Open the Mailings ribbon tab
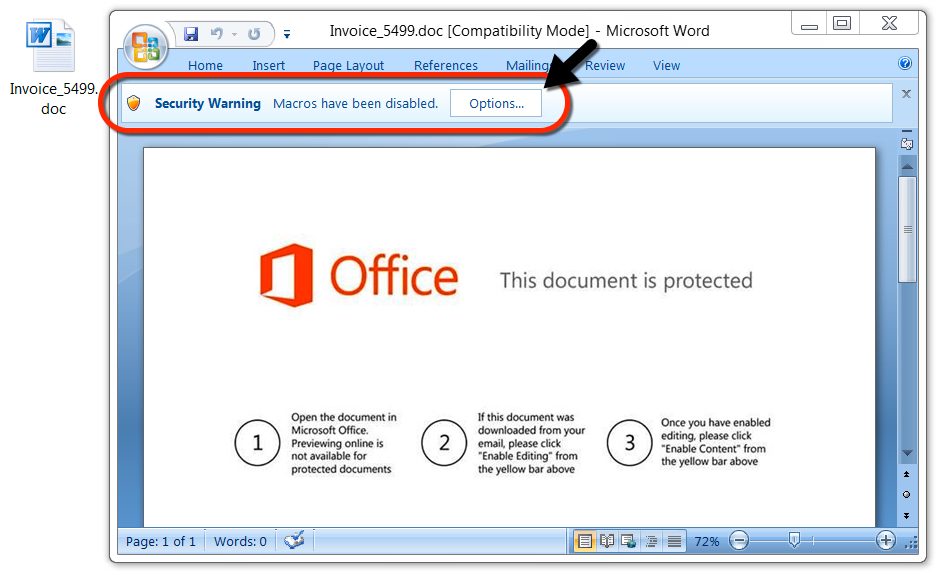This screenshot has width=938, height=575. click(x=527, y=65)
